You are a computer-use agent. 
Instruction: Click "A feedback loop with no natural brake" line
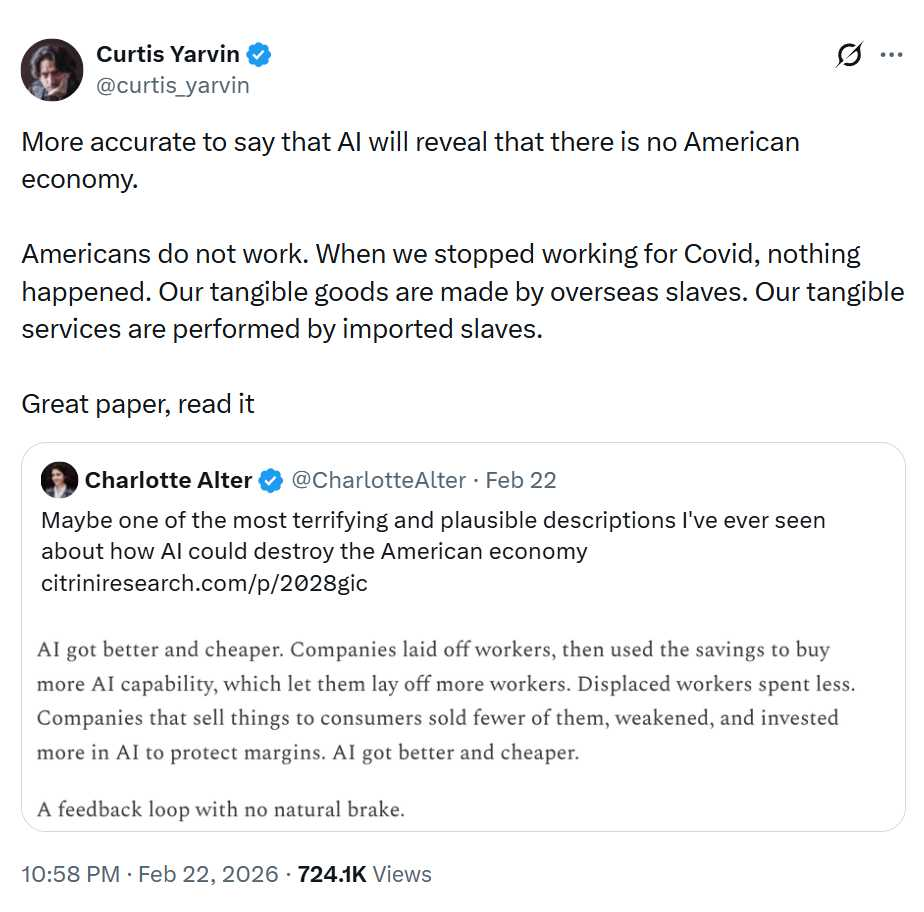point(221,809)
